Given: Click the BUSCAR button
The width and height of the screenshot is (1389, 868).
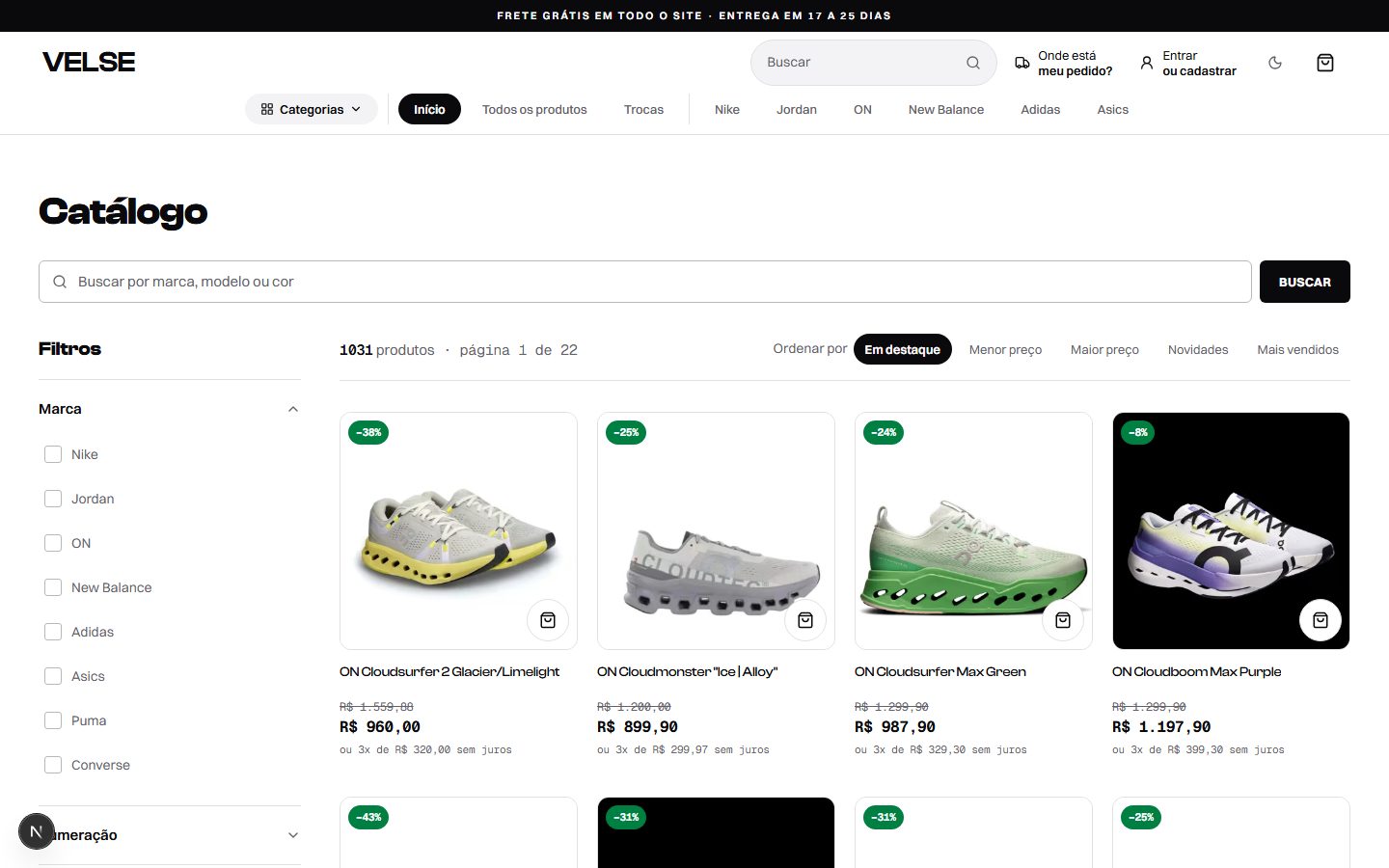Looking at the screenshot, I should pyautogui.click(x=1305, y=282).
